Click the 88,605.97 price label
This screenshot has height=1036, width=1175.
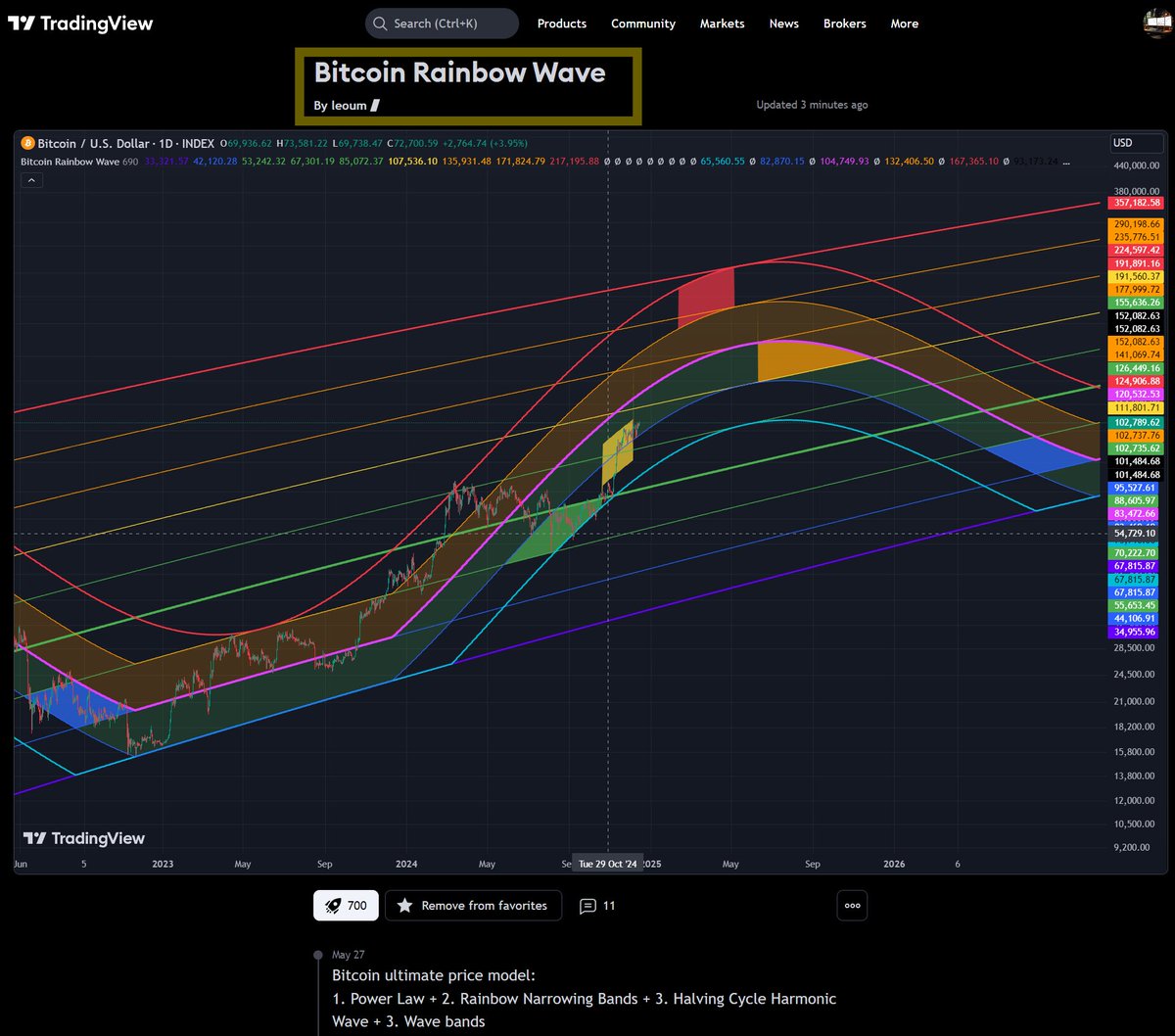point(1137,500)
